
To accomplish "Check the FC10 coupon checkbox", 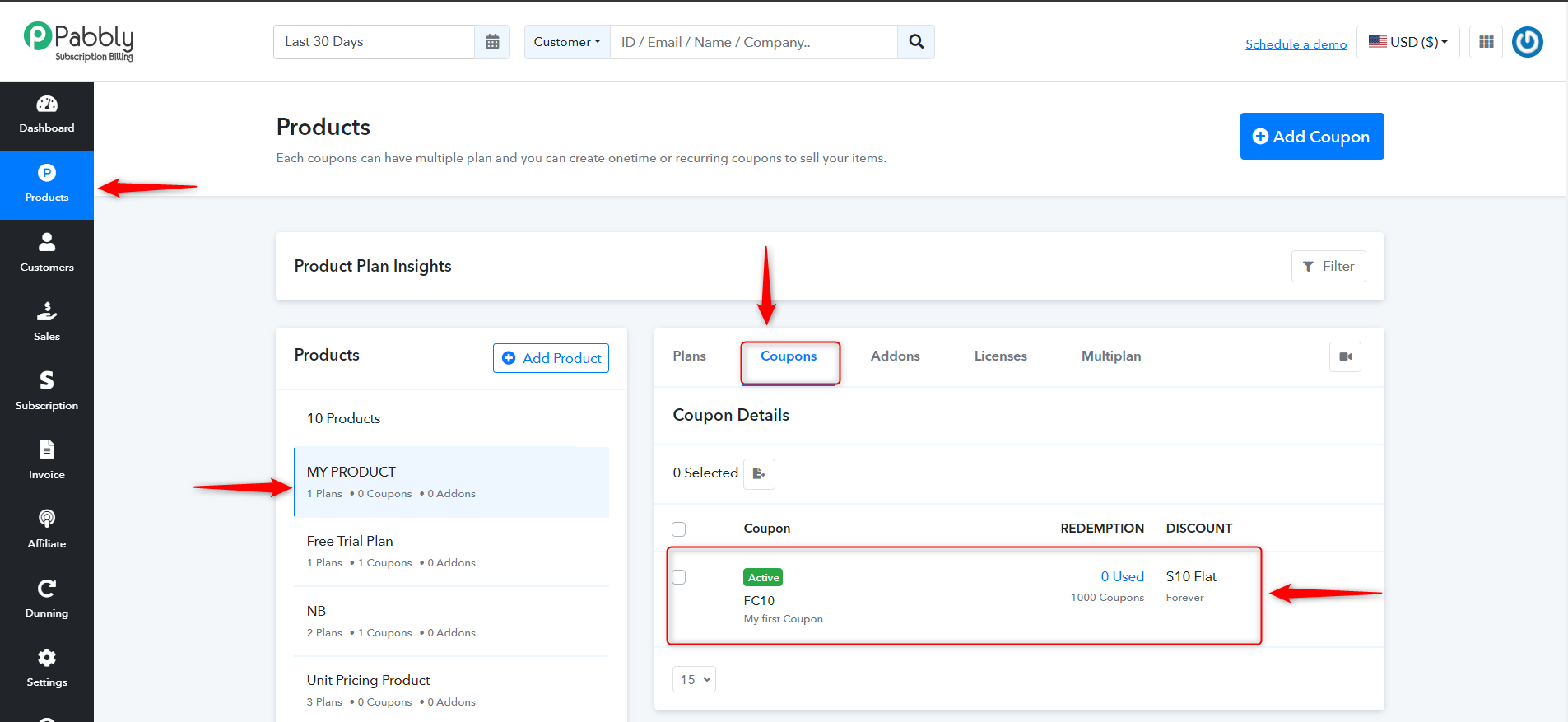I will pyautogui.click(x=679, y=577).
